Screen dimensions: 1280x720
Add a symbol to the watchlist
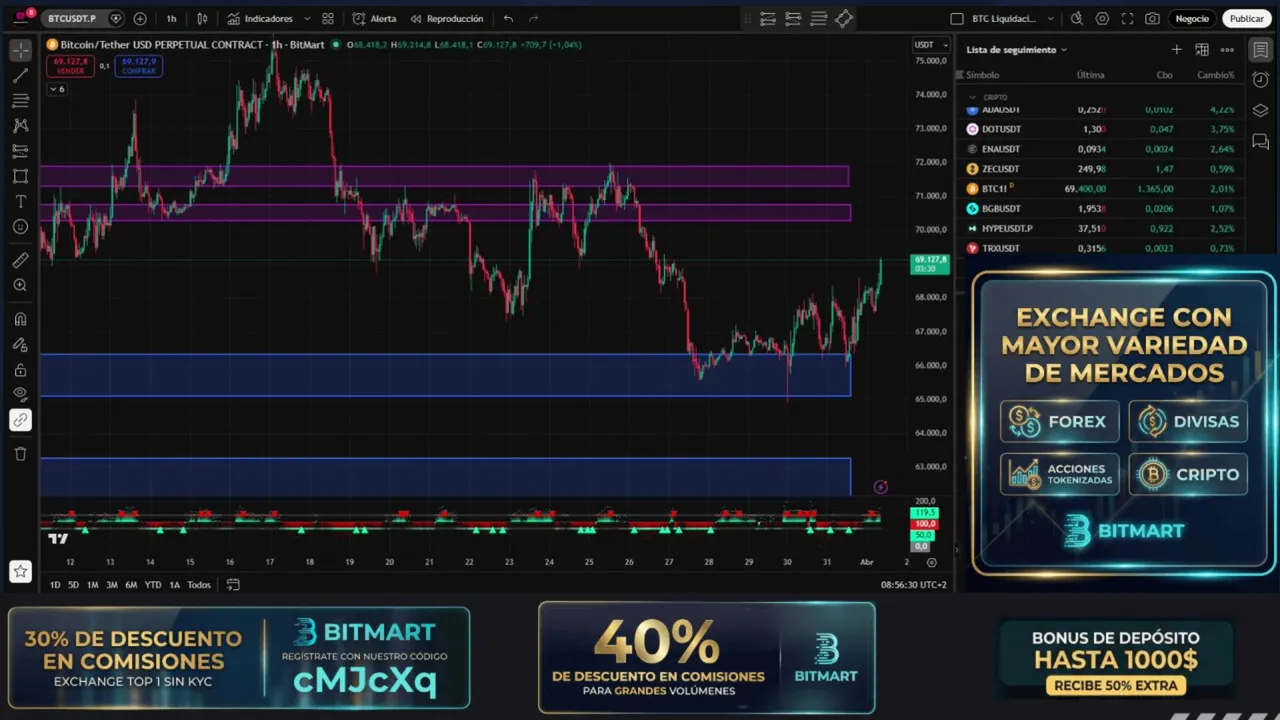[x=1177, y=50]
